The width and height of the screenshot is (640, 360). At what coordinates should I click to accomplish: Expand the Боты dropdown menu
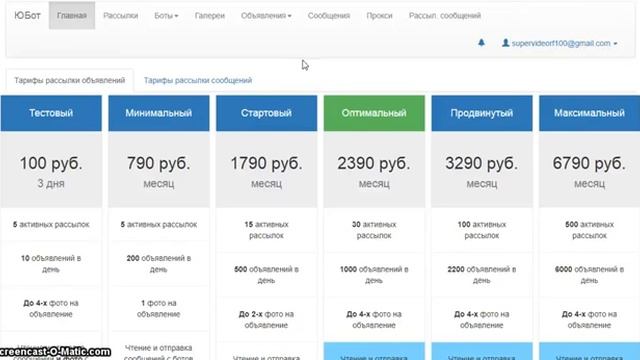click(x=166, y=16)
